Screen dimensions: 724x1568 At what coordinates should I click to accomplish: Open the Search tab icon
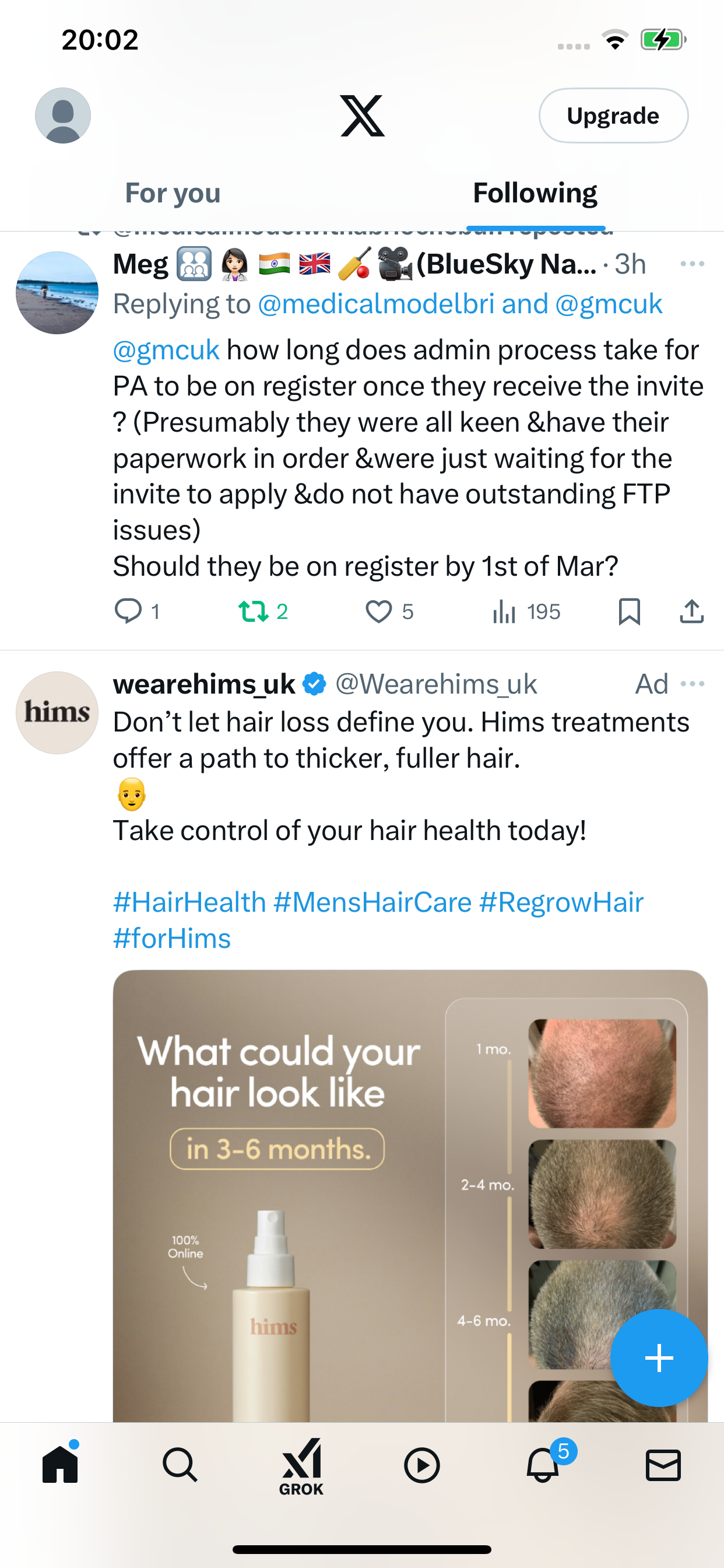click(x=180, y=1465)
